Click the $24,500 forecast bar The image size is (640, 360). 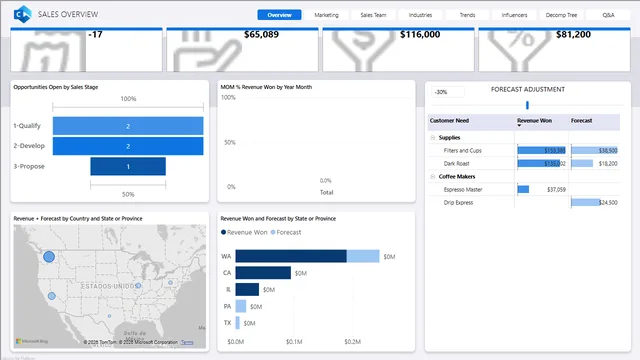coord(586,202)
